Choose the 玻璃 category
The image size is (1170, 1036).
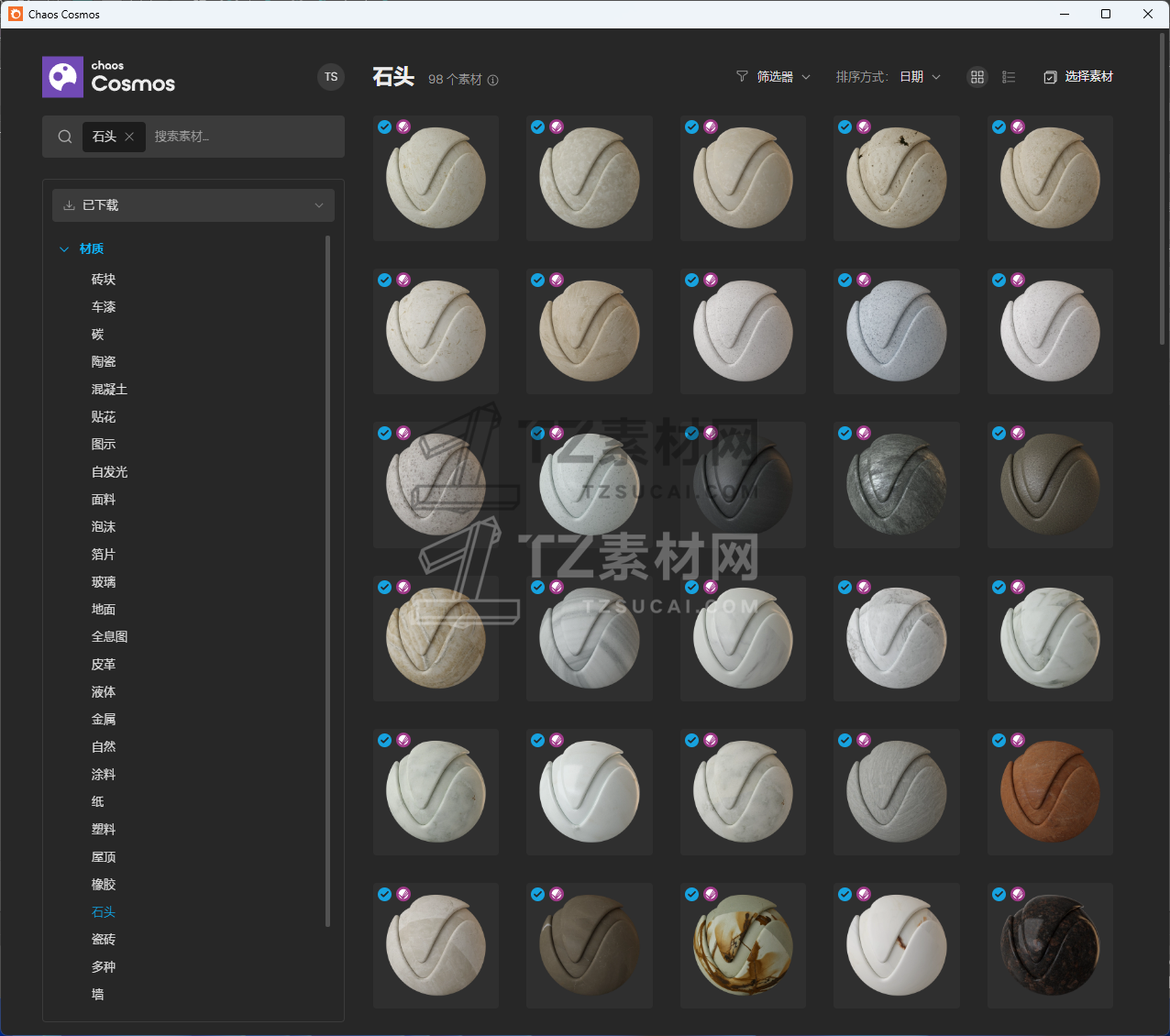click(x=104, y=582)
